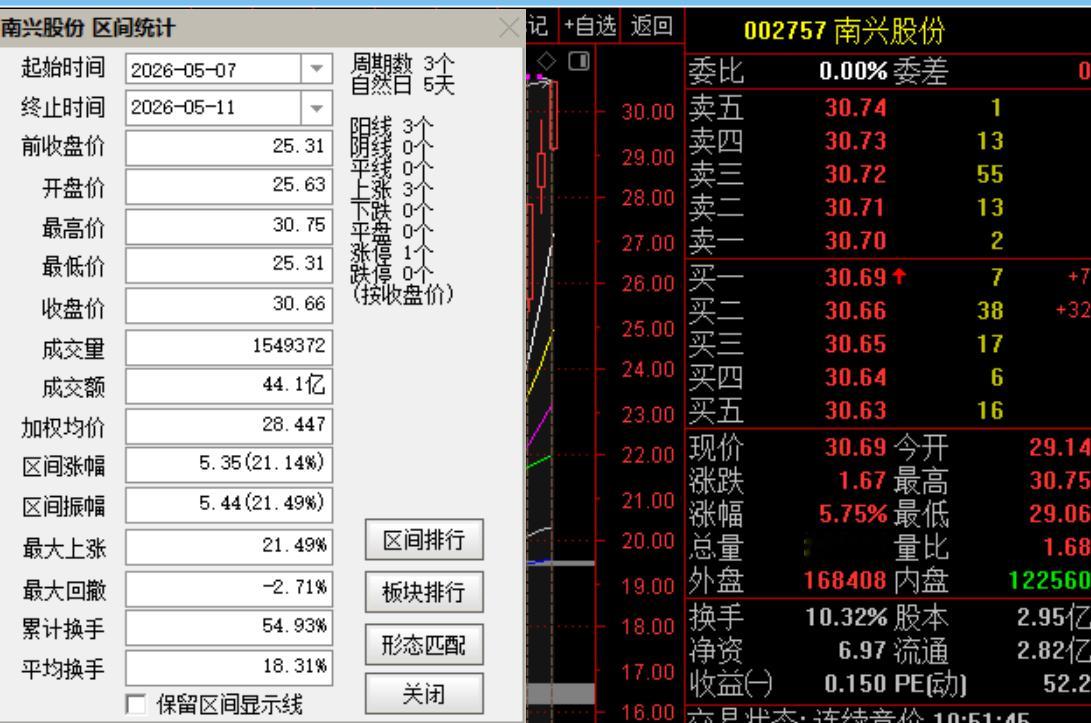Click 买四 price 30.64

[x=856, y=377]
